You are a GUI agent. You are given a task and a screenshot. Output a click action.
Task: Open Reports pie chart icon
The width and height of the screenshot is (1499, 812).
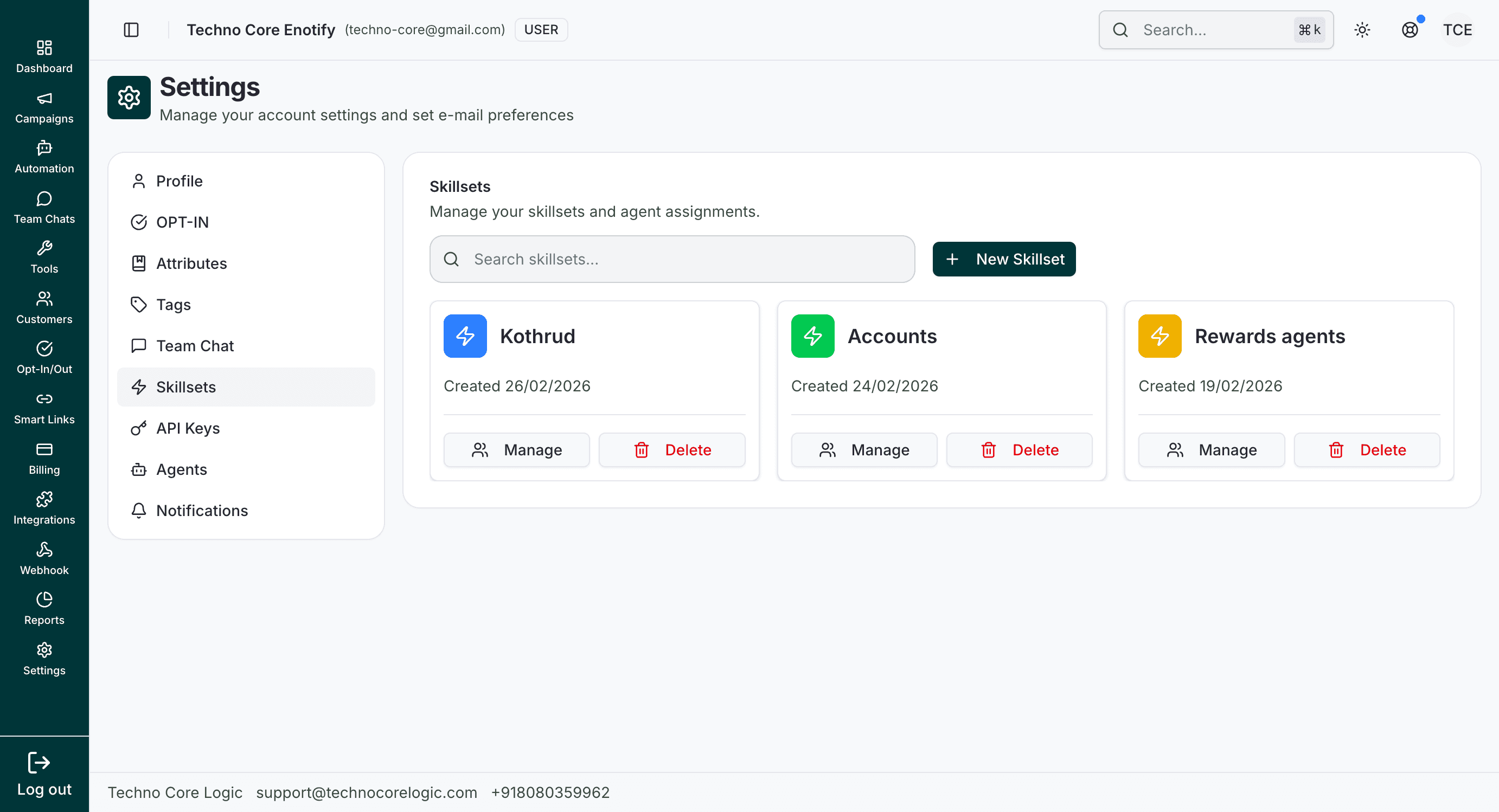tap(44, 599)
